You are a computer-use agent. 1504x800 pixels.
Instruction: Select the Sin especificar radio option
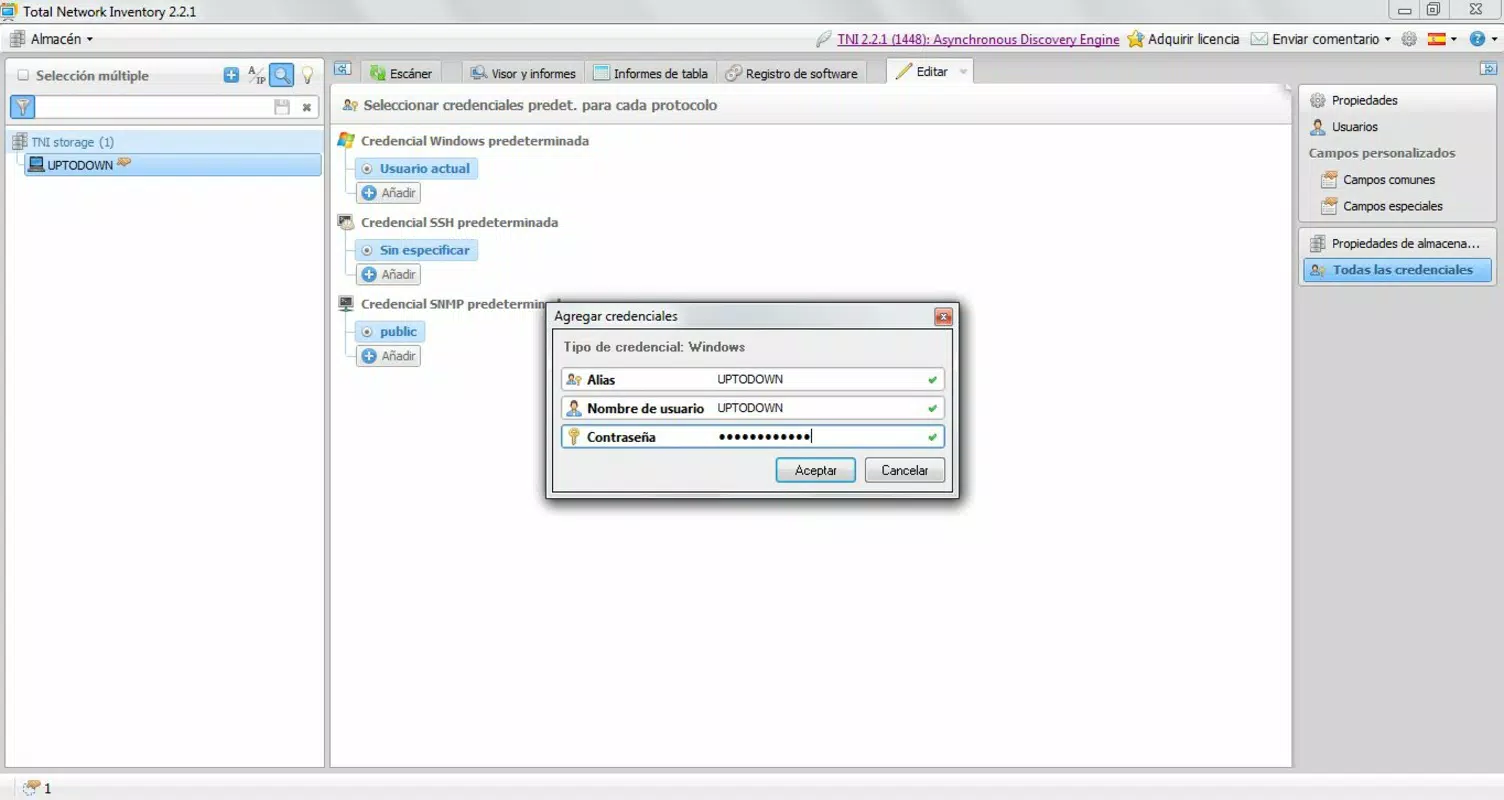point(367,250)
